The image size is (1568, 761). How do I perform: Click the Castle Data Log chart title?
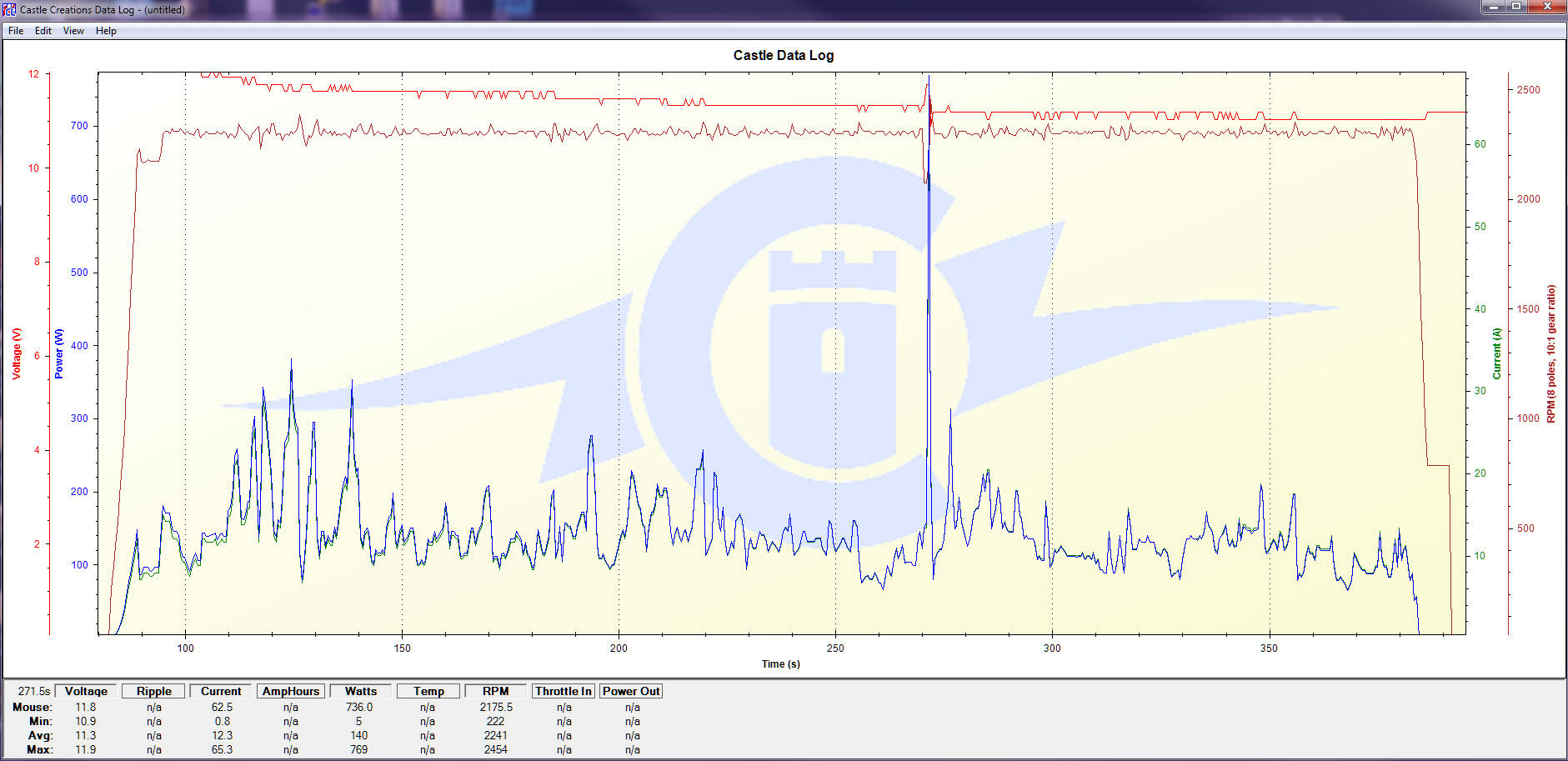click(784, 55)
